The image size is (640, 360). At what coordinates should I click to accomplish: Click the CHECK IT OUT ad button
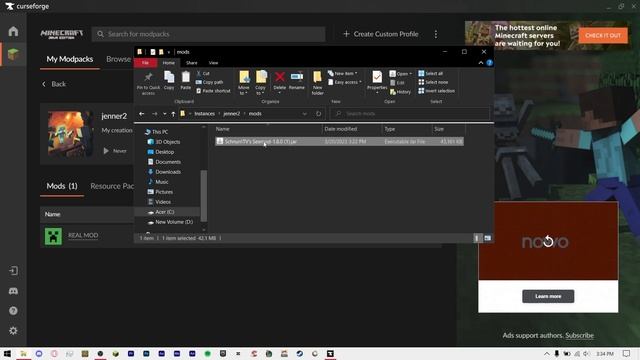coord(603,36)
